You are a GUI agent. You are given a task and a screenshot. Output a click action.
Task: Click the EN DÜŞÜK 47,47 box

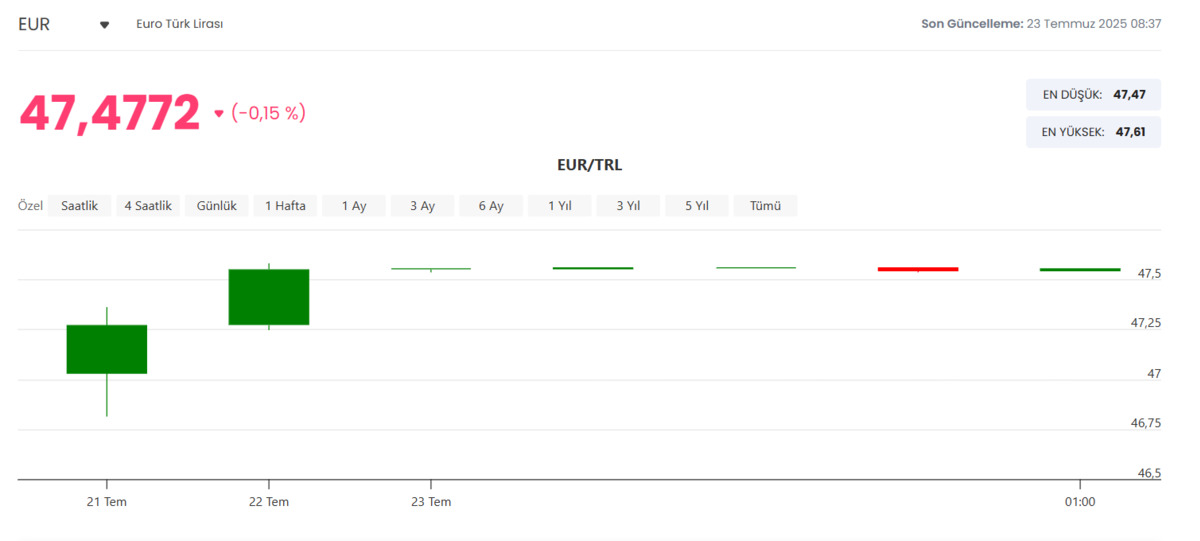[x=1093, y=94]
